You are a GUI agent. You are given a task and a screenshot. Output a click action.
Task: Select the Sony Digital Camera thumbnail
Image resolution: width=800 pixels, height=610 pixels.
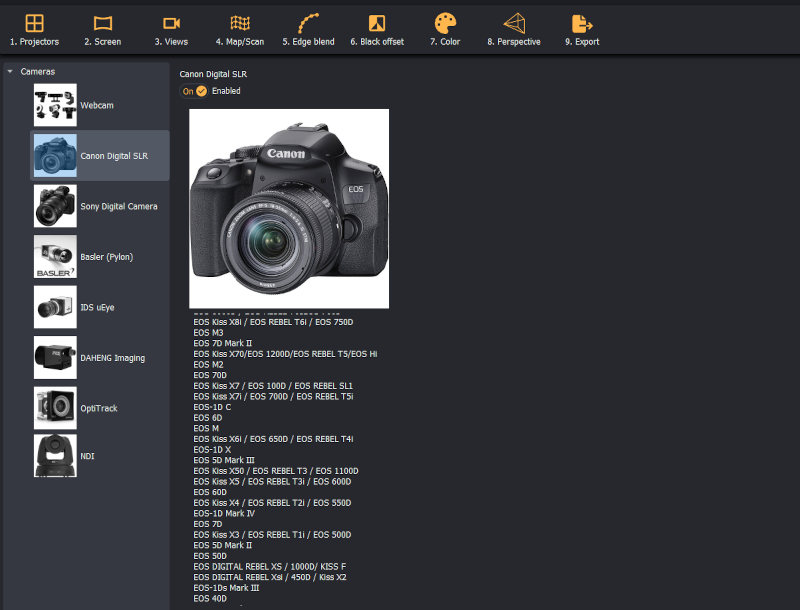click(55, 206)
